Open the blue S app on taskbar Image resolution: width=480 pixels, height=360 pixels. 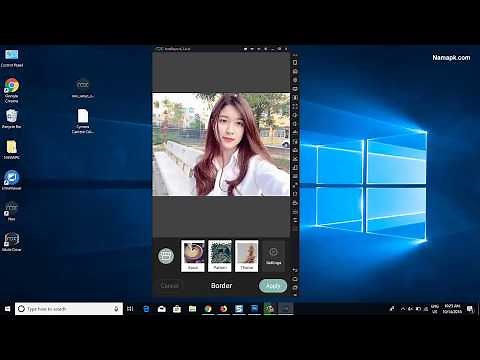tap(239, 309)
